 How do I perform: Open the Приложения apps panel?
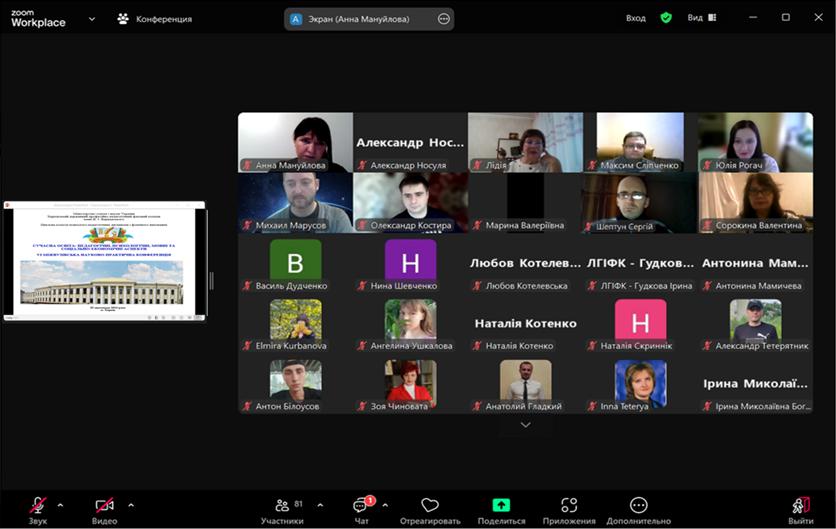pos(569,509)
